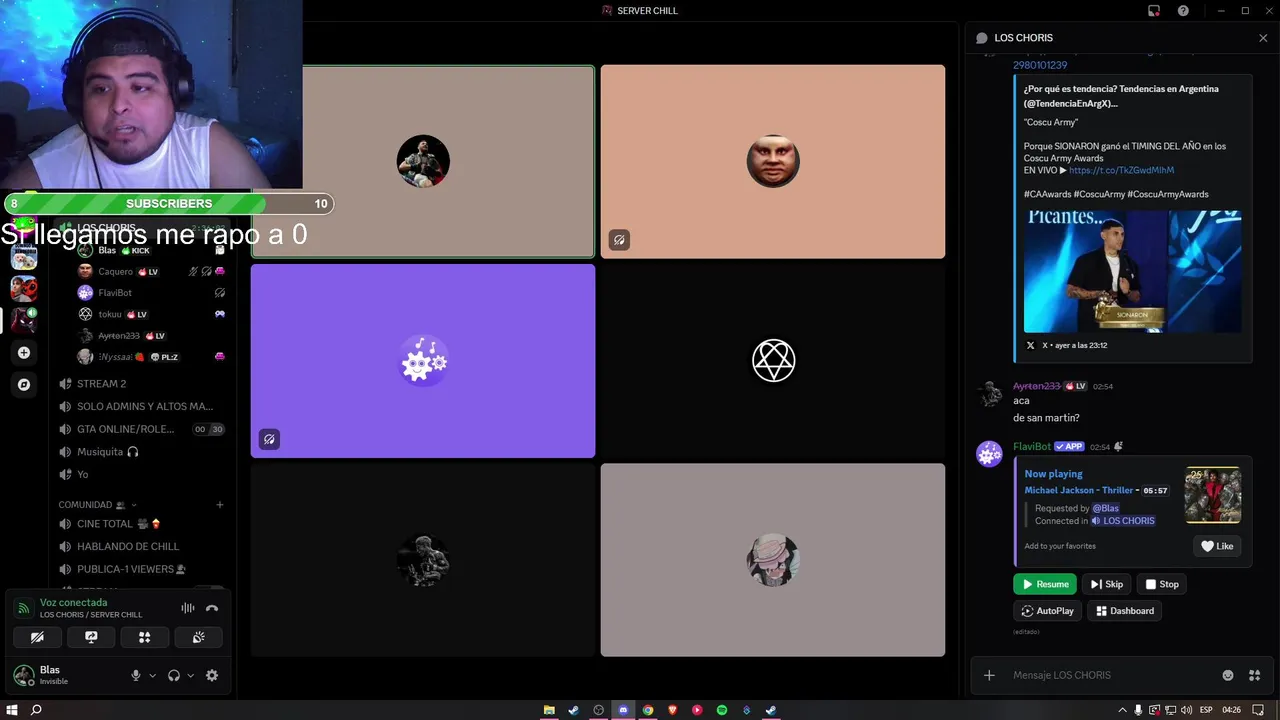Open attachment plus menu in message box
This screenshot has width=1280, height=720.
pos(989,675)
